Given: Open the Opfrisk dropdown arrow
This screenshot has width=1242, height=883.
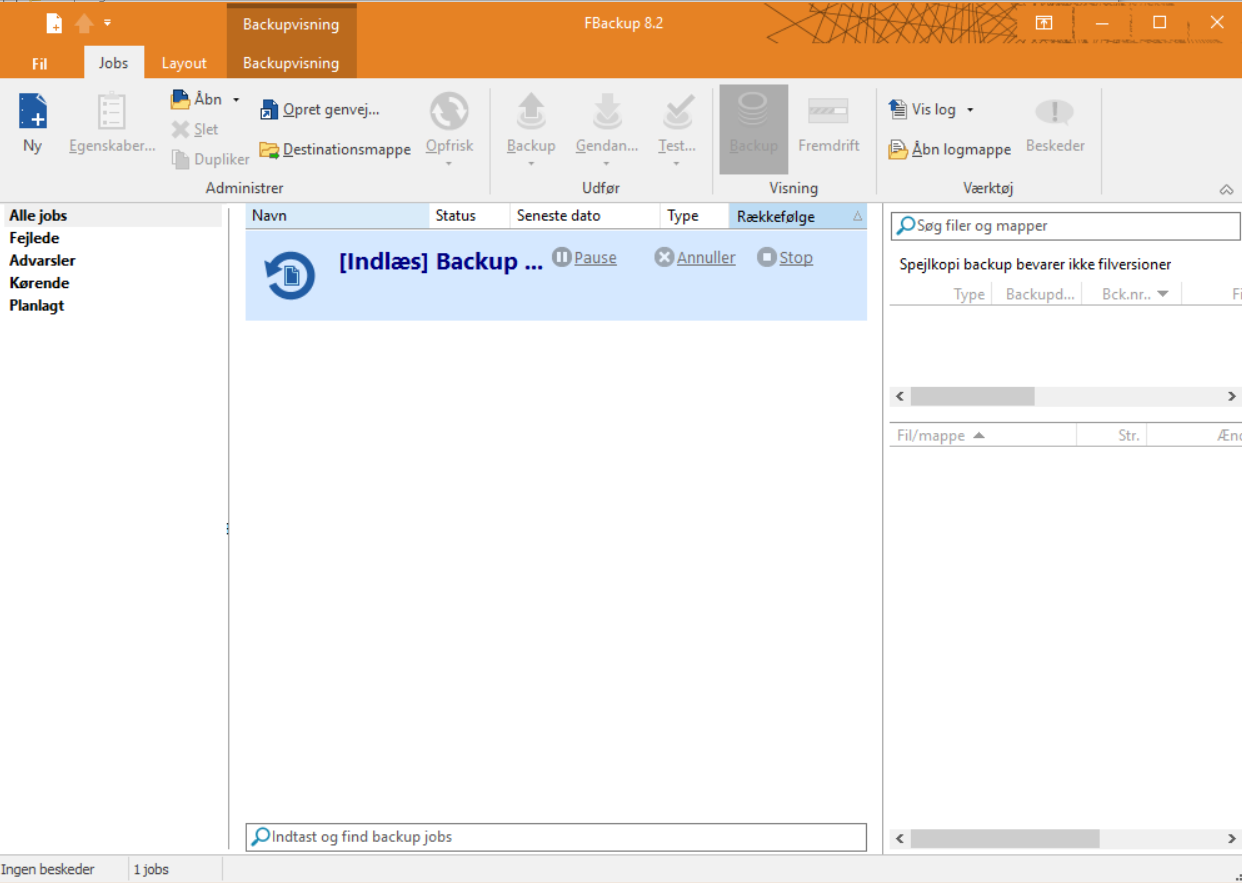Looking at the screenshot, I should coord(449,163).
